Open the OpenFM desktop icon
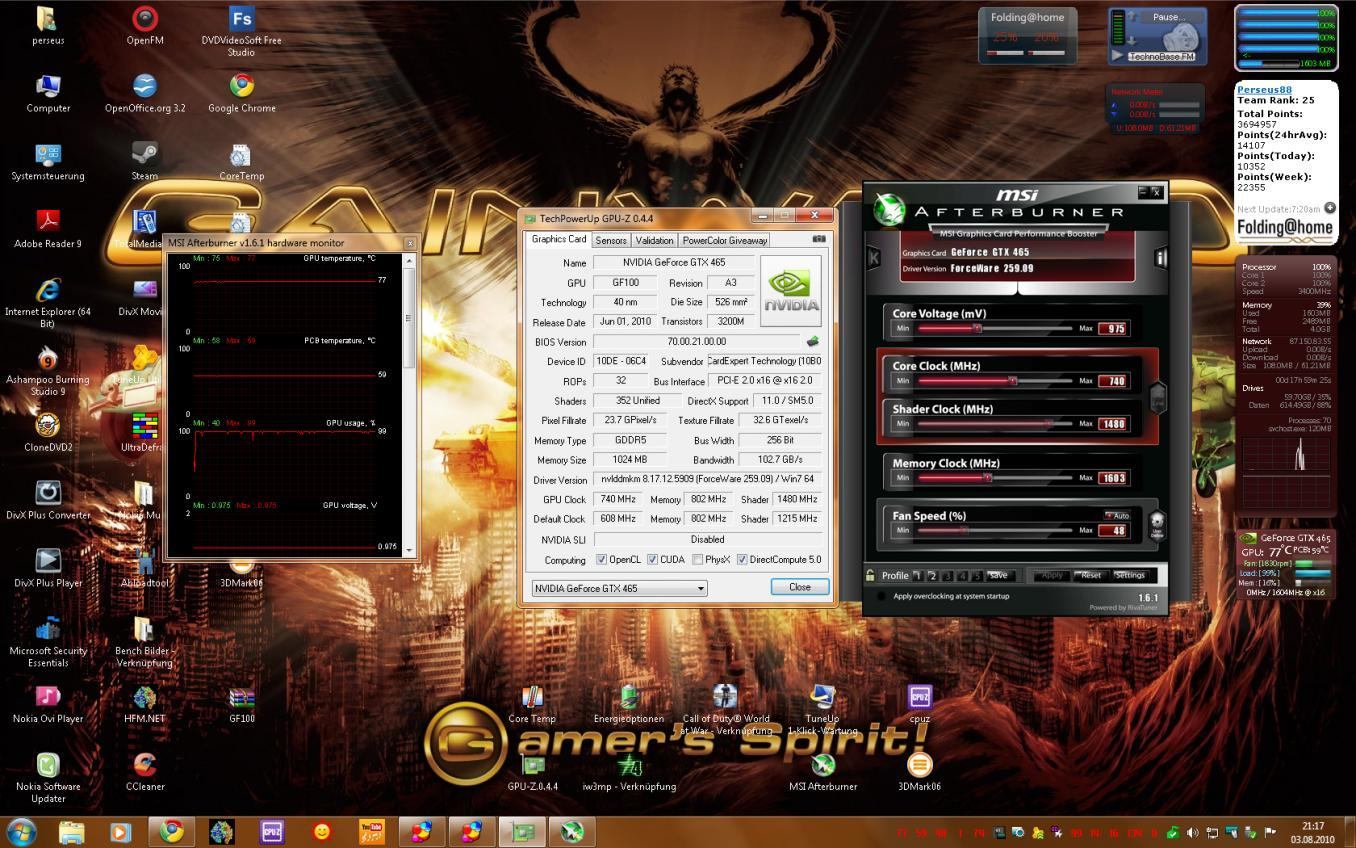Viewport: 1356px width, 848px height. pos(145,26)
